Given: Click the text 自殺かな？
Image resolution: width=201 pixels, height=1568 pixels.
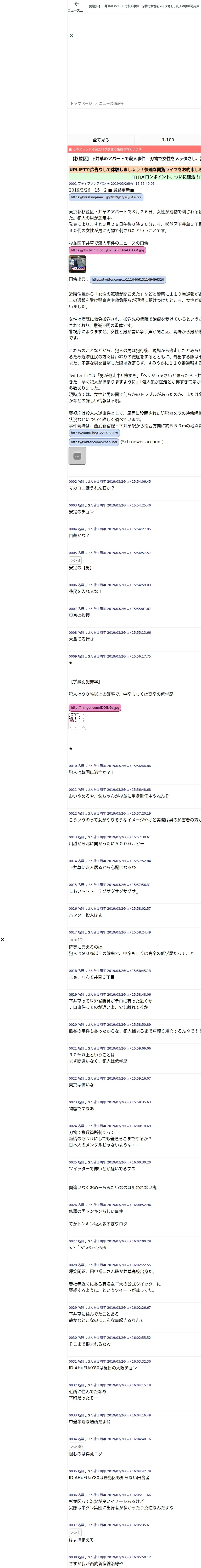Looking at the screenshot, I should [x=79, y=536].
